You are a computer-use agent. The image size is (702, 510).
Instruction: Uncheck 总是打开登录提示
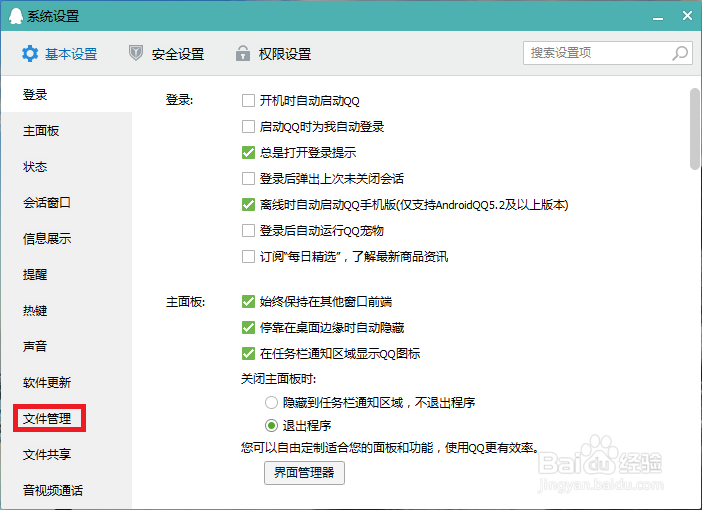248,152
